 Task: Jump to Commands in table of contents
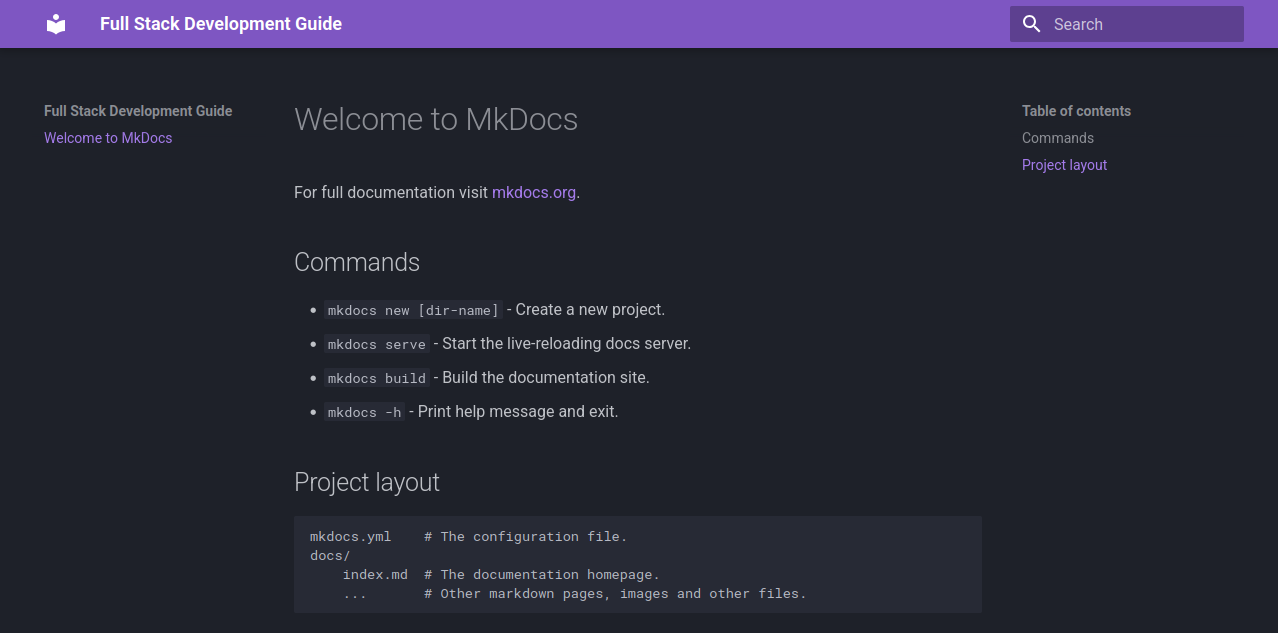pyautogui.click(x=1058, y=138)
